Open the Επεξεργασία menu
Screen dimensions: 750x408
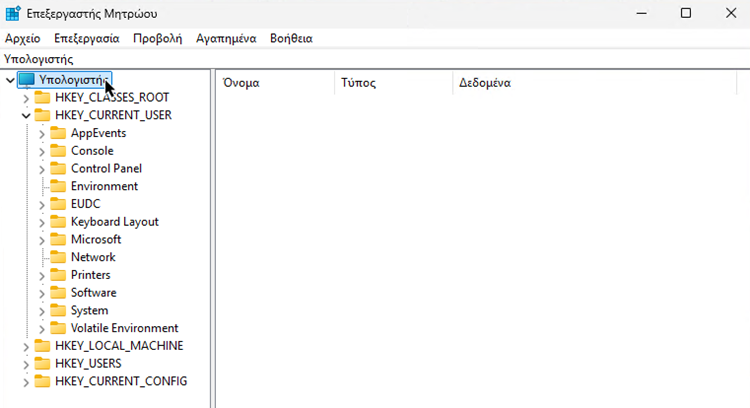[87, 39]
